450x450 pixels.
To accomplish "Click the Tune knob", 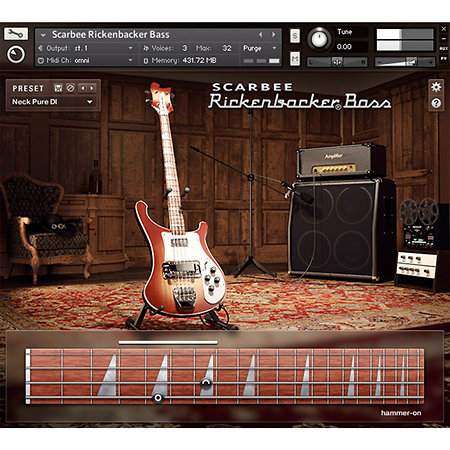I will (x=319, y=38).
